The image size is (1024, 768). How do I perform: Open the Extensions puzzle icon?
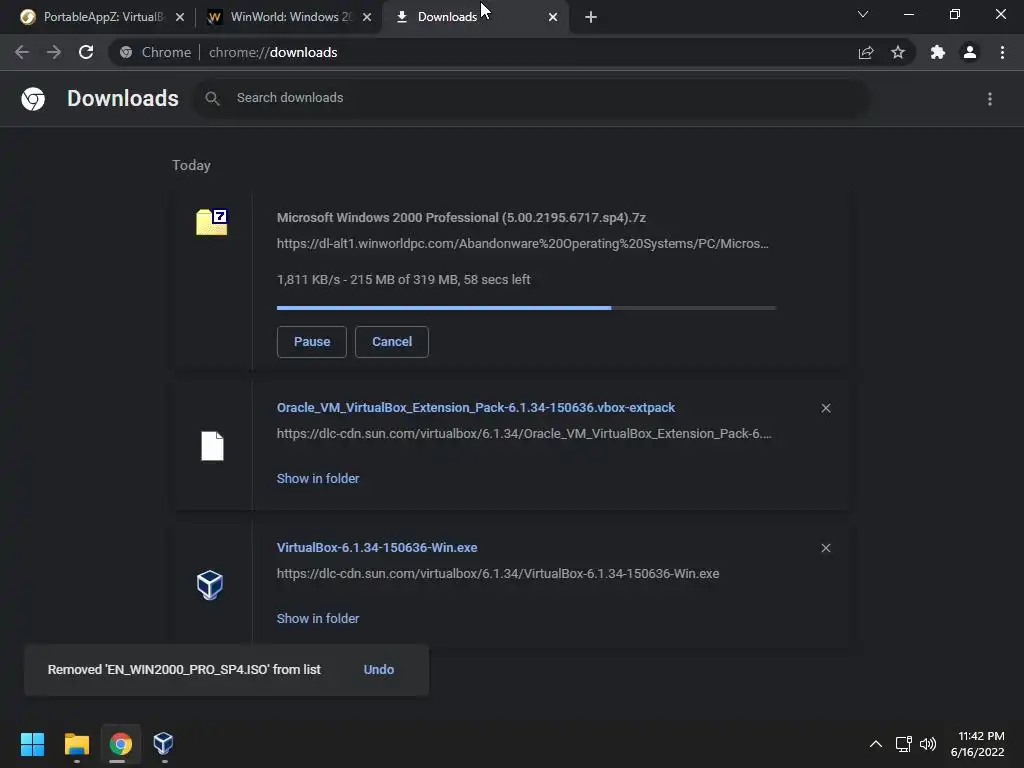click(x=938, y=52)
